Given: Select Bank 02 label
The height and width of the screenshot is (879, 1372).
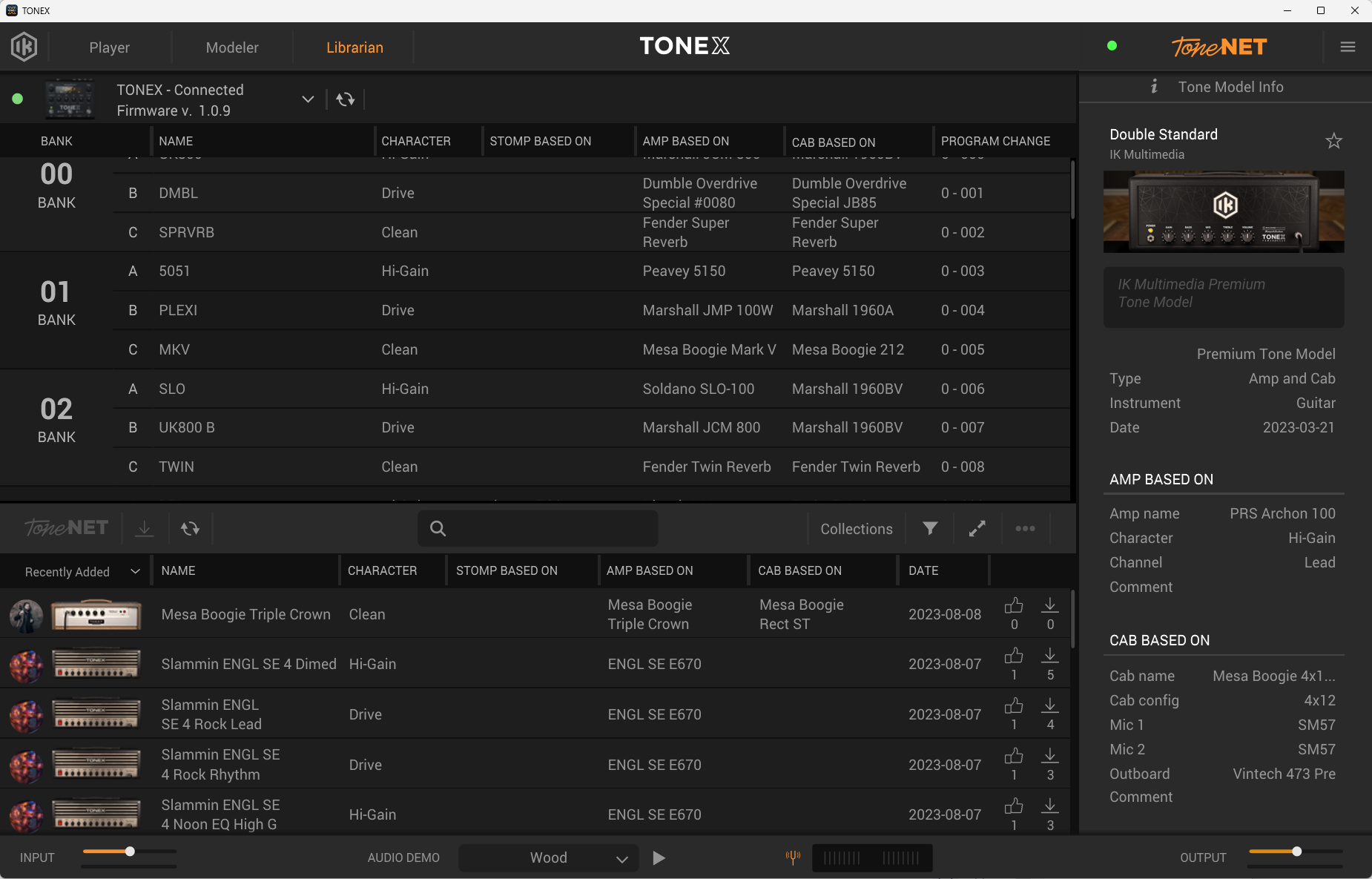Looking at the screenshot, I should click(x=56, y=420).
